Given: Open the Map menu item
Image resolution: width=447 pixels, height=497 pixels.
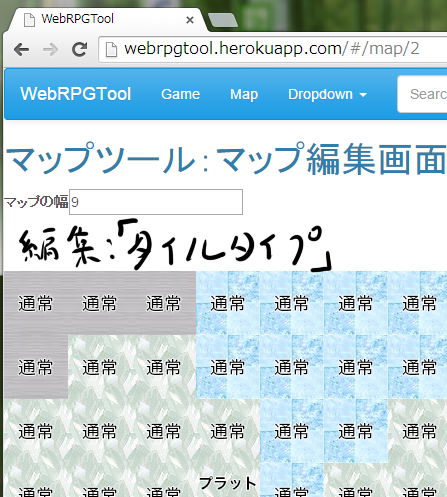Looking at the screenshot, I should [244, 94].
